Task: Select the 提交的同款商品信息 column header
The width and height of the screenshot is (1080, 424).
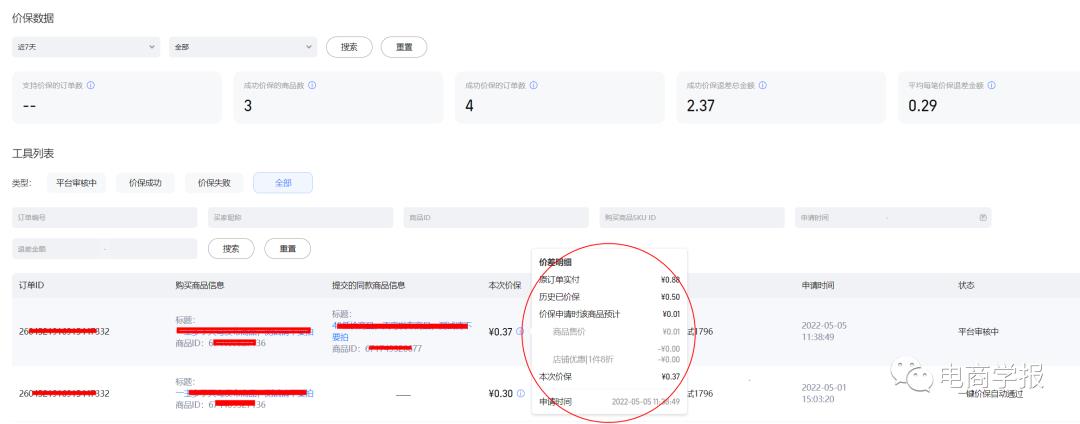Action: (x=368, y=286)
